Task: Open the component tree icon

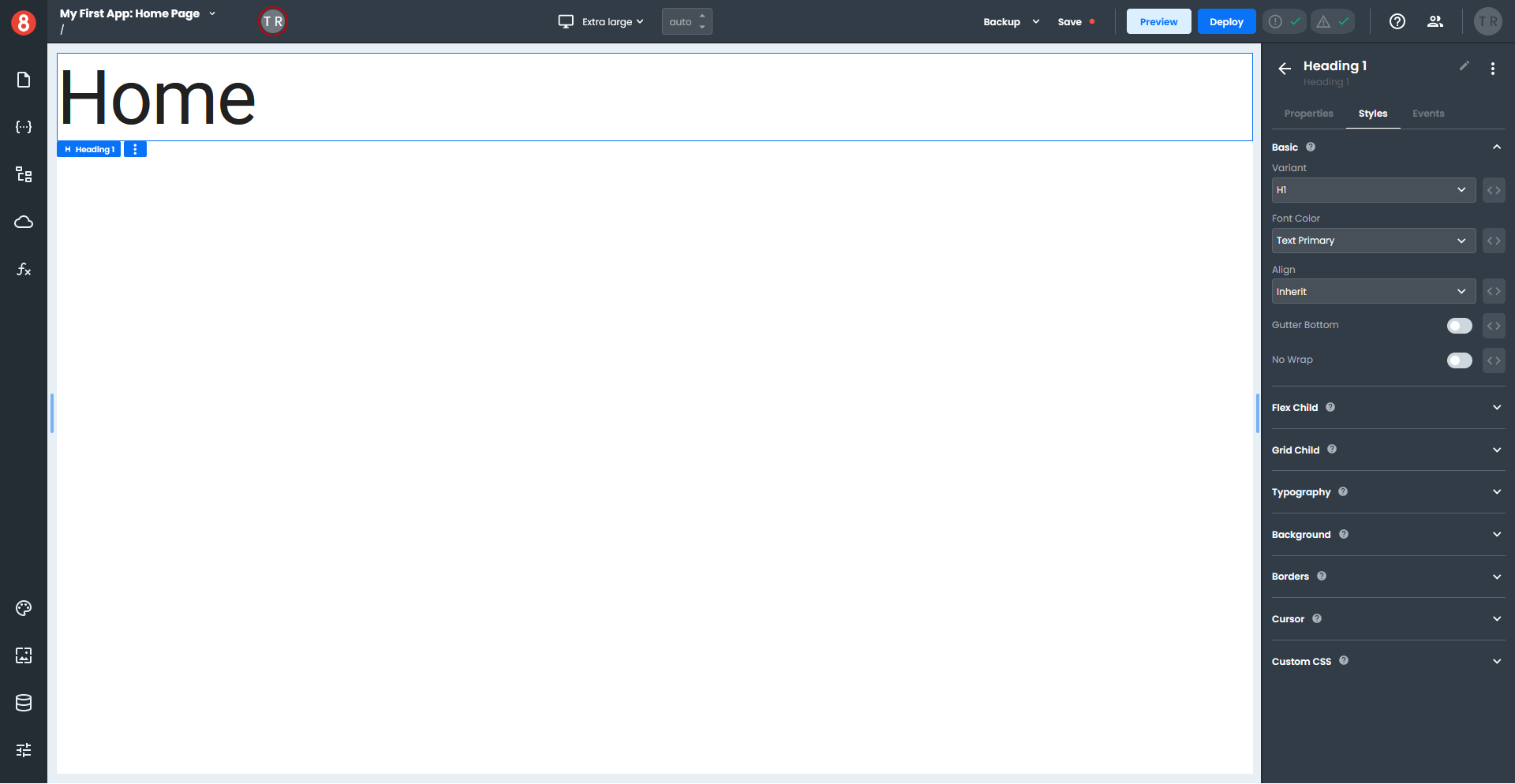Action: pos(24,174)
